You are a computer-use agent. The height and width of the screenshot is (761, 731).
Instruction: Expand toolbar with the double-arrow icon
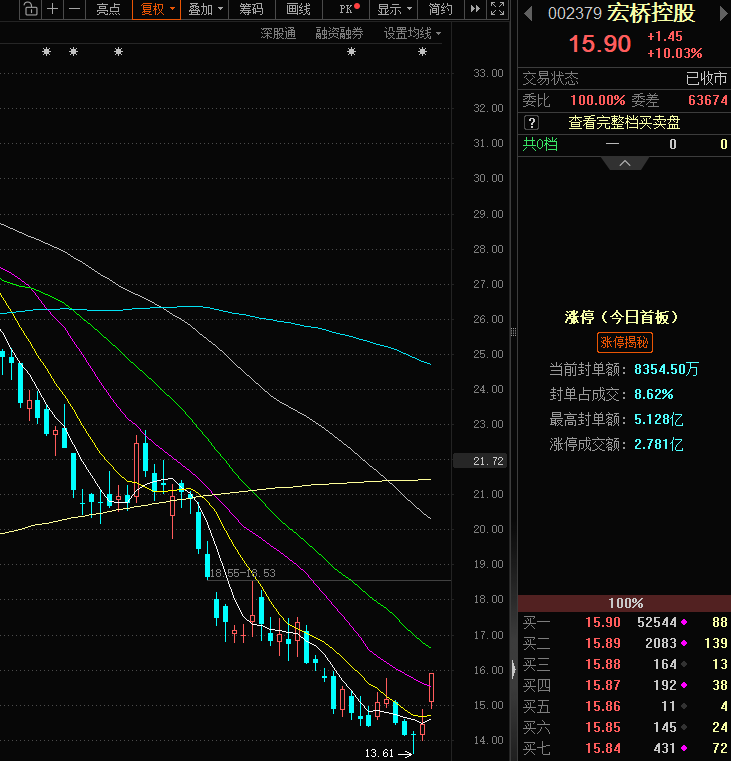click(475, 9)
